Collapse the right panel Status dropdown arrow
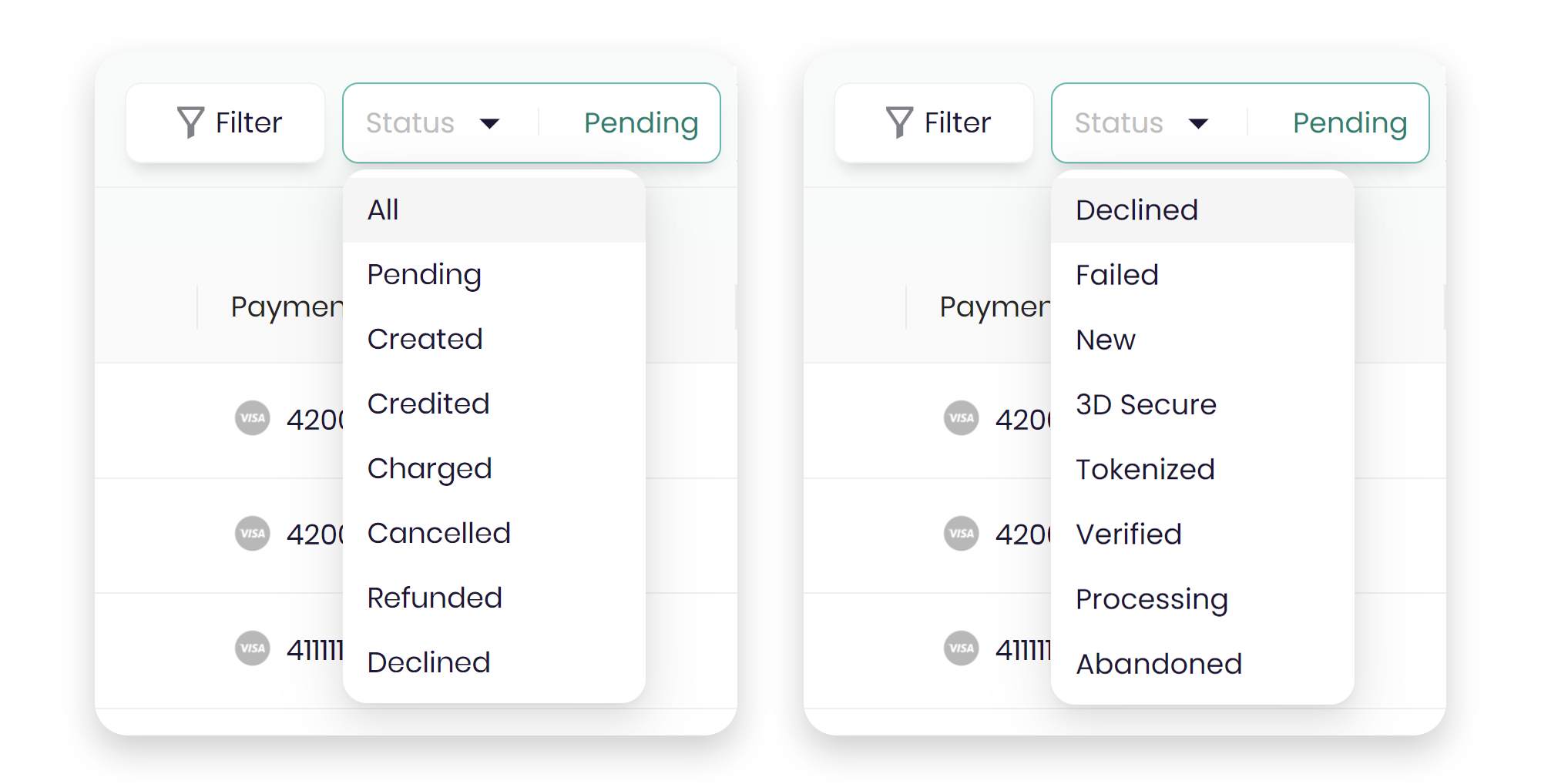 1199,123
